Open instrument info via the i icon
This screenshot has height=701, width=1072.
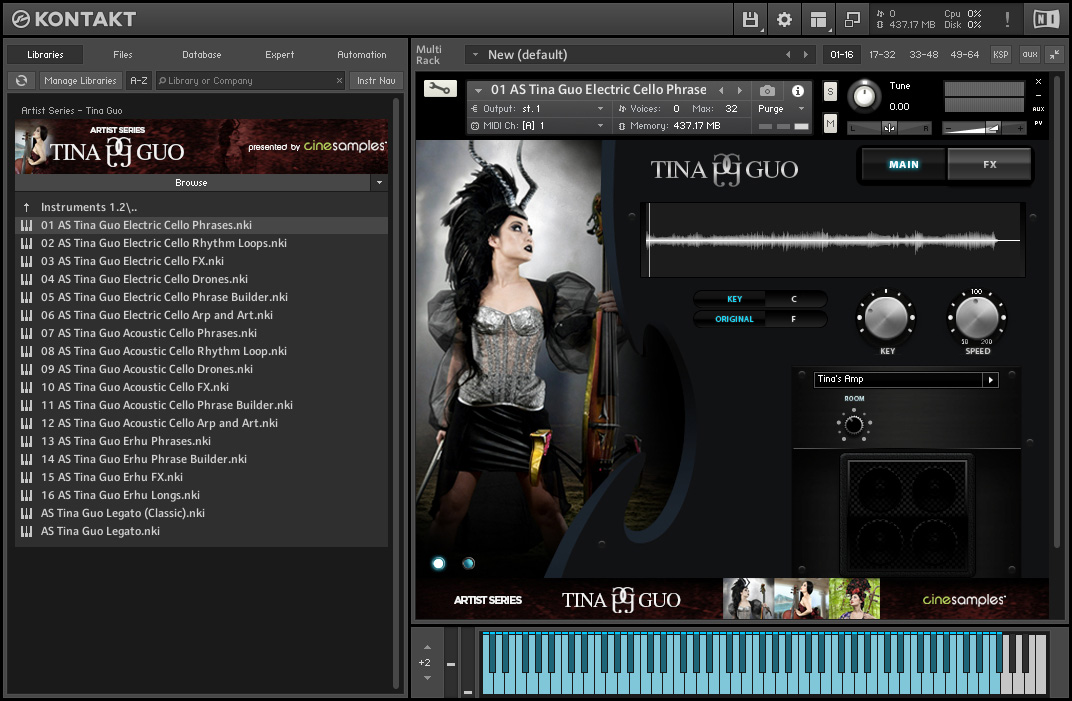(x=797, y=89)
